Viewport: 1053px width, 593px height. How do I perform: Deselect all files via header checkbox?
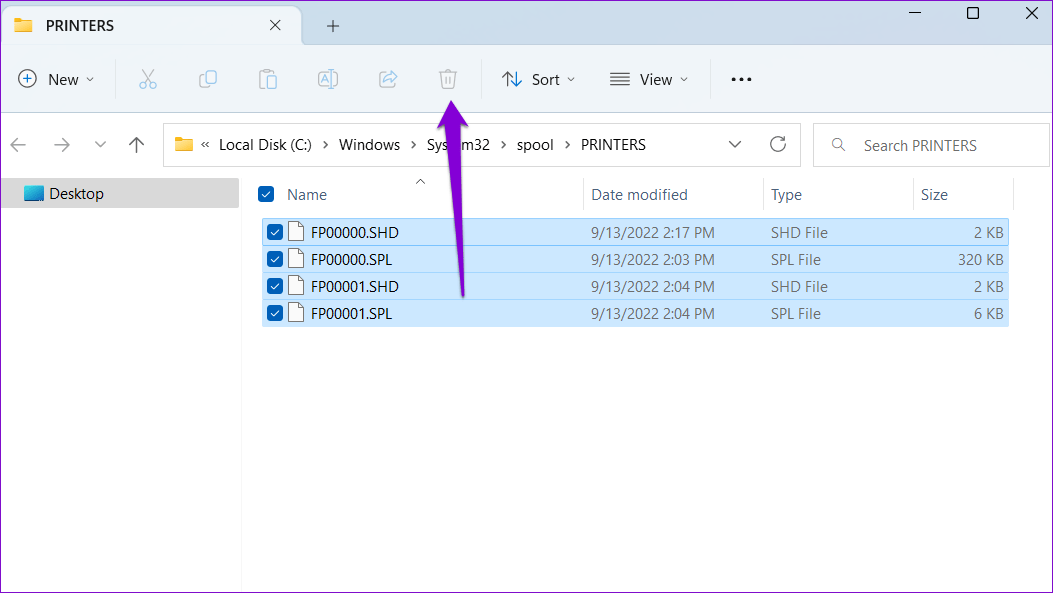[265, 194]
